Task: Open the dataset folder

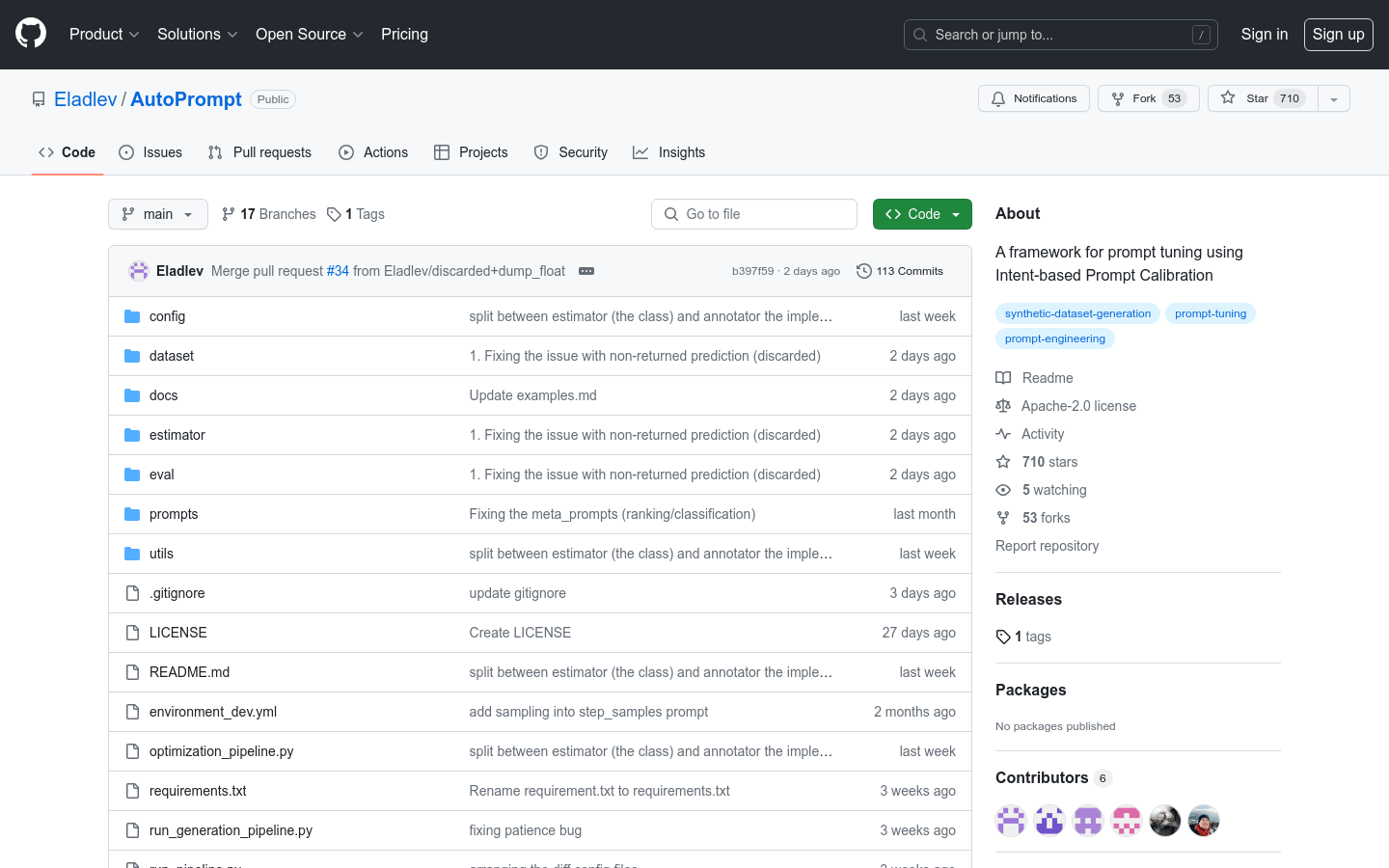Action: coord(172,356)
